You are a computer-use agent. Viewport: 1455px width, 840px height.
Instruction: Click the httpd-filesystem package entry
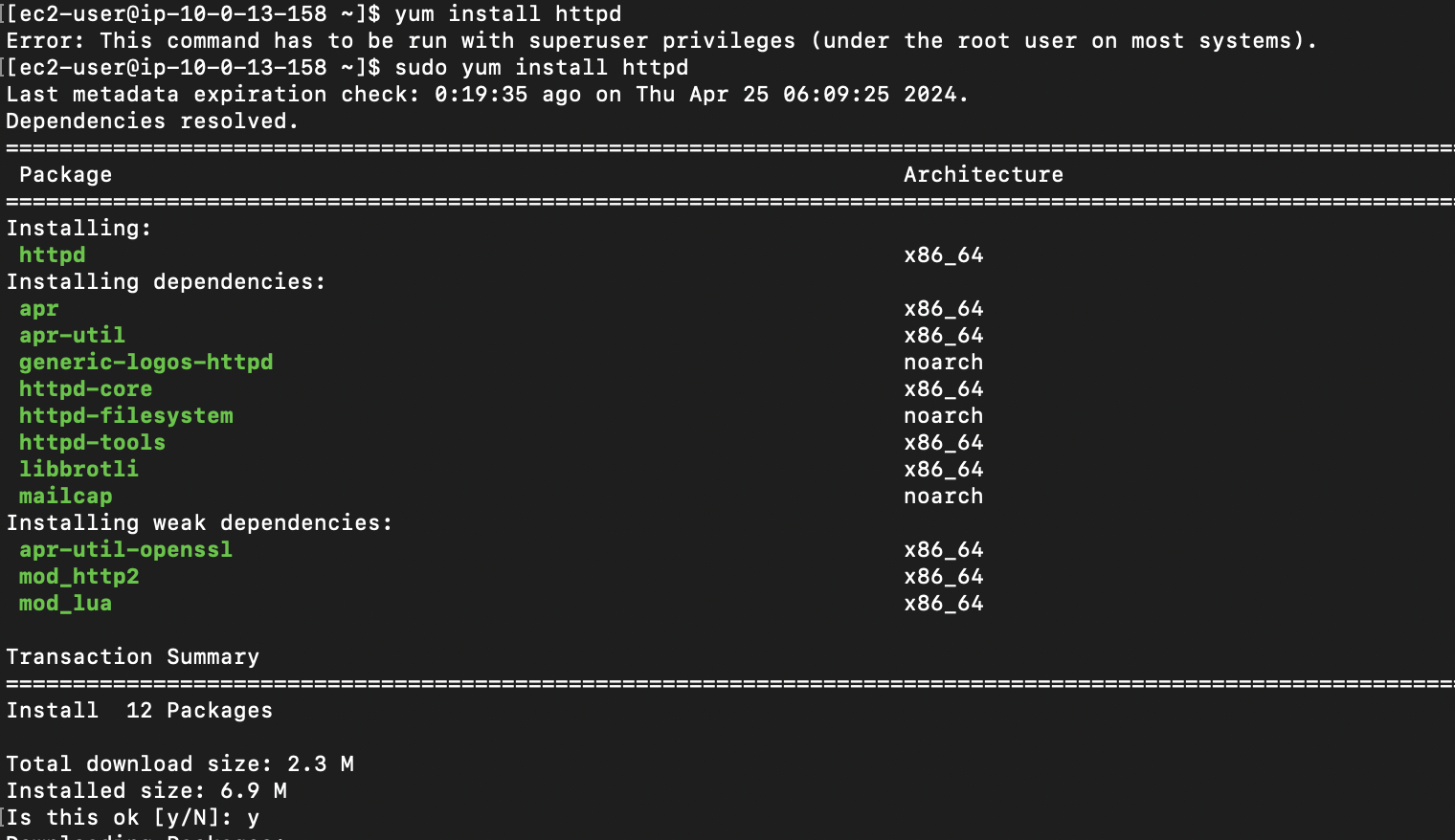coord(125,416)
